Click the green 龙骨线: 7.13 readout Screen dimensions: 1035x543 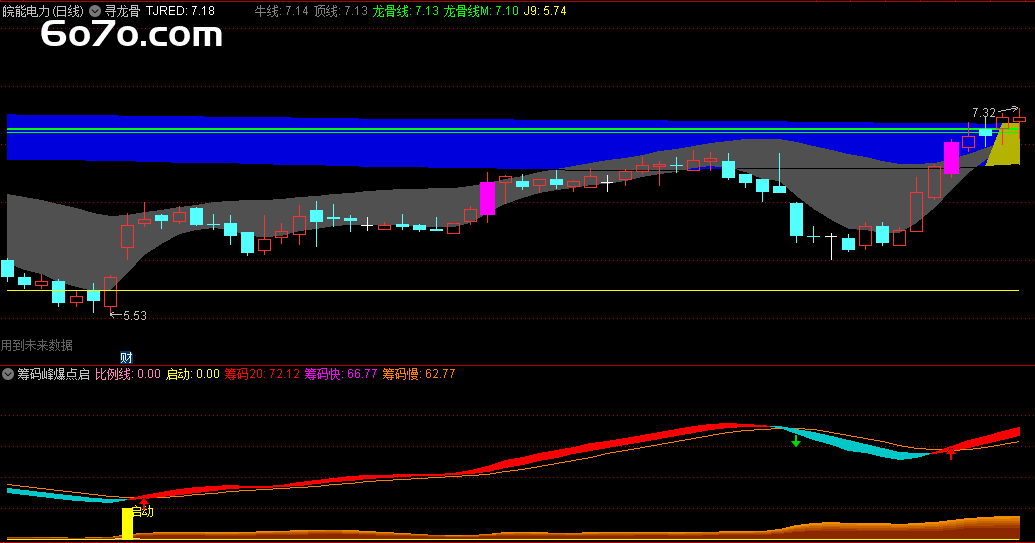[405, 11]
